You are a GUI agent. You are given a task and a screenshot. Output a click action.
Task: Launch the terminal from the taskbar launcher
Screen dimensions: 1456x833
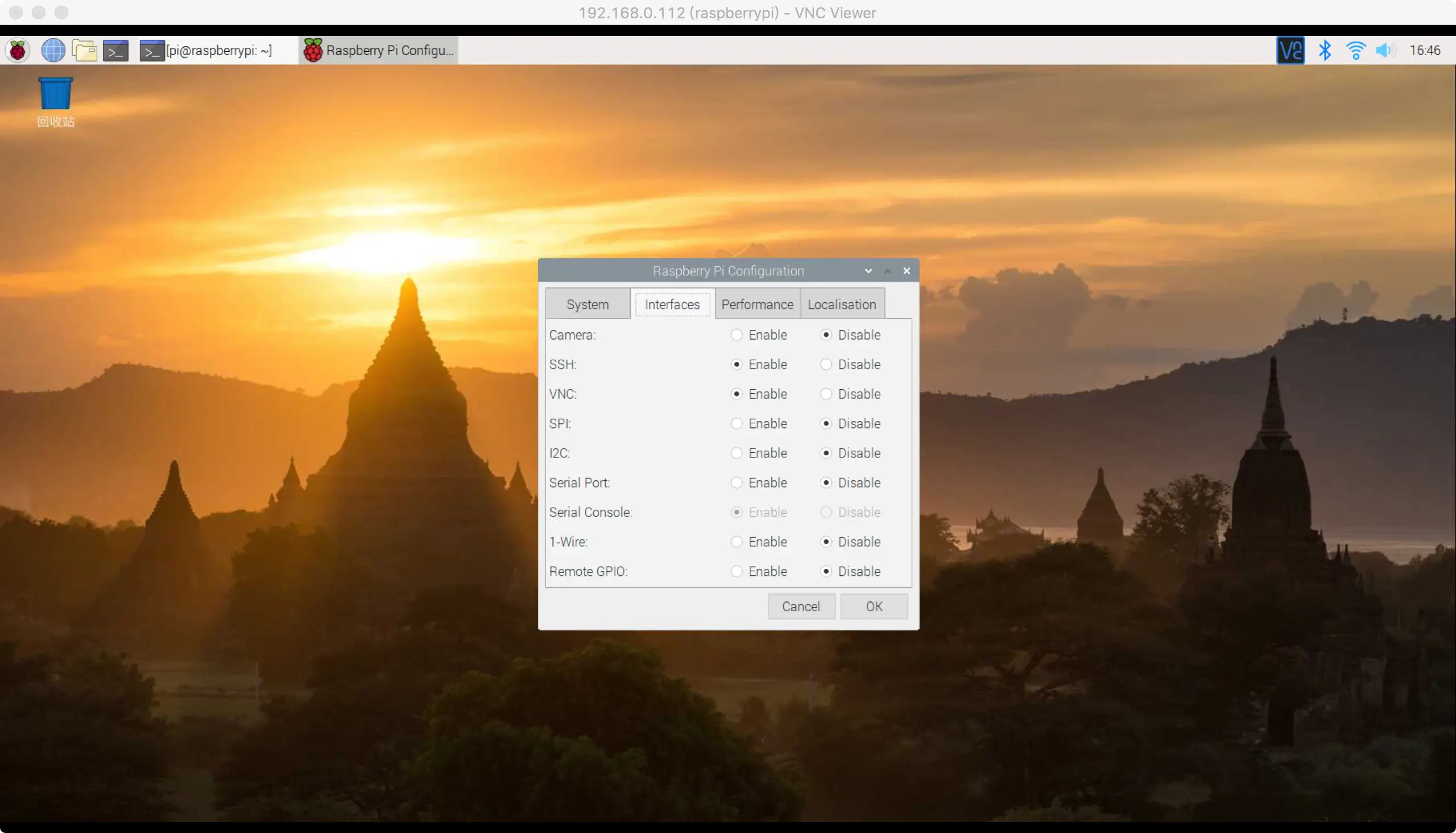pyautogui.click(x=115, y=50)
